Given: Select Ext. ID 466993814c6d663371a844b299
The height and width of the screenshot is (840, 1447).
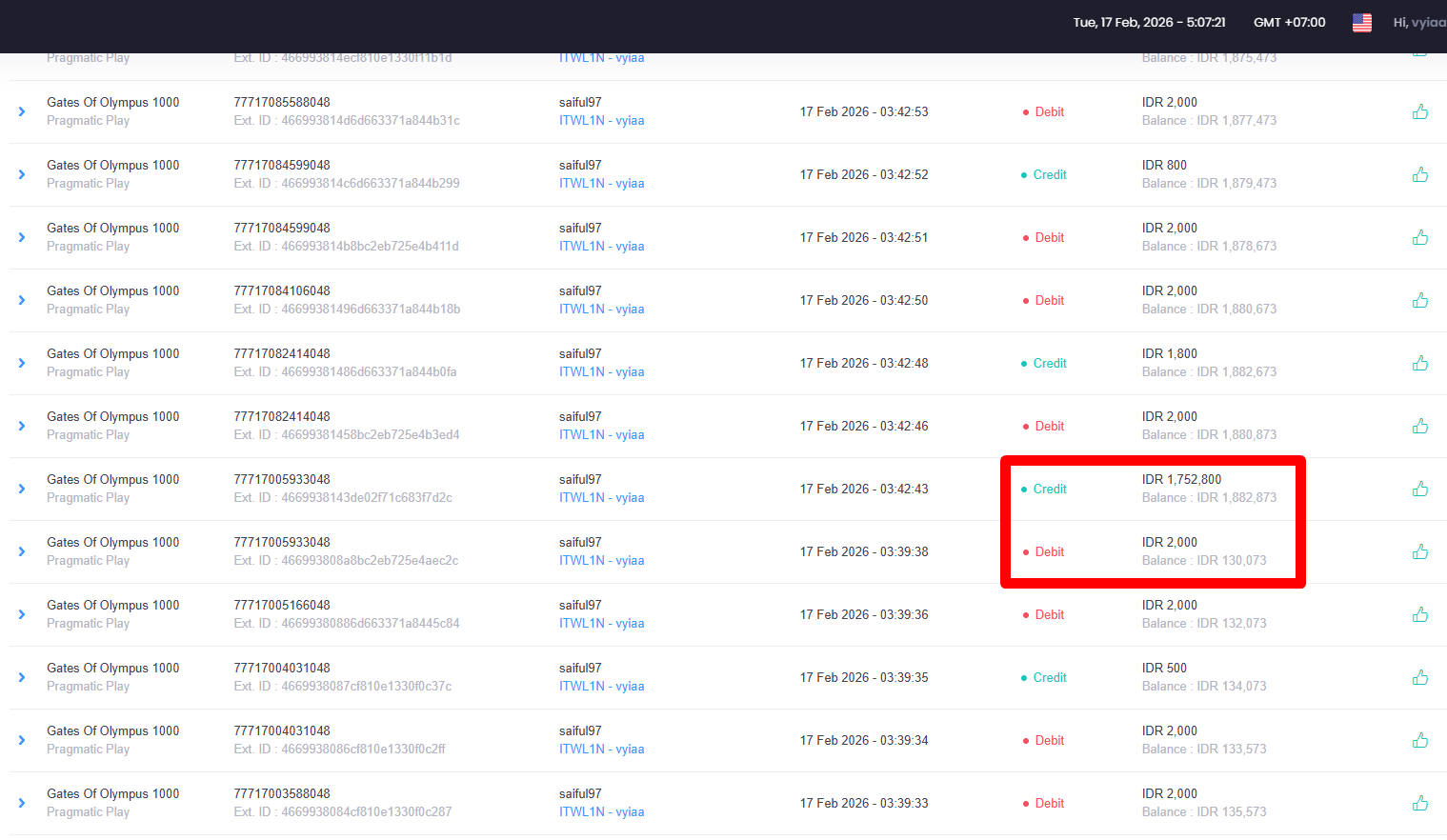Looking at the screenshot, I should [x=347, y=184].
